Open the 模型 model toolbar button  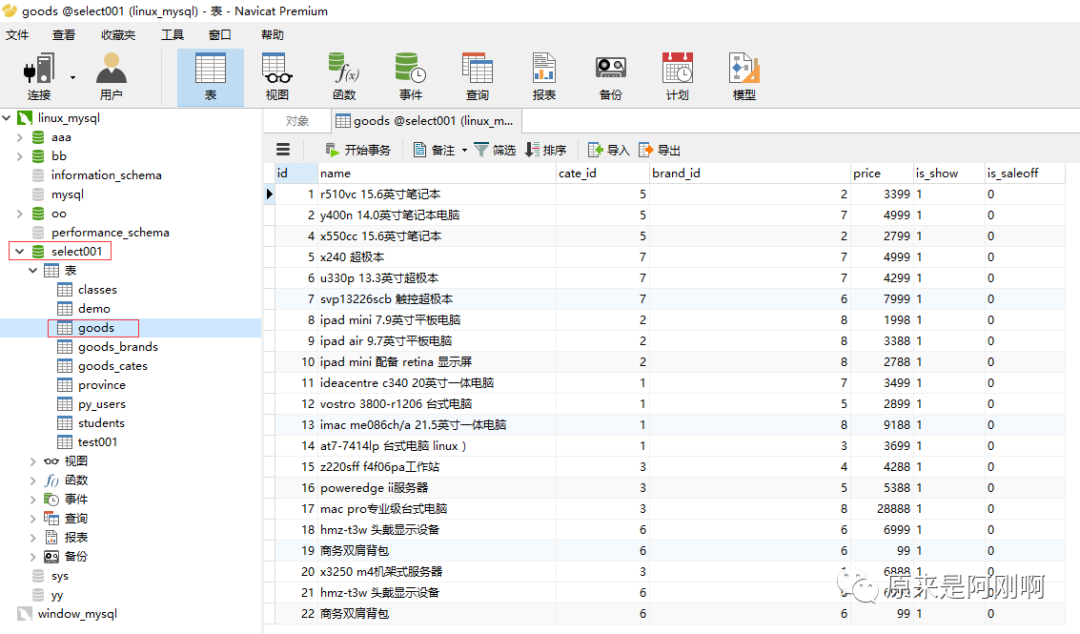pos(744,76)
